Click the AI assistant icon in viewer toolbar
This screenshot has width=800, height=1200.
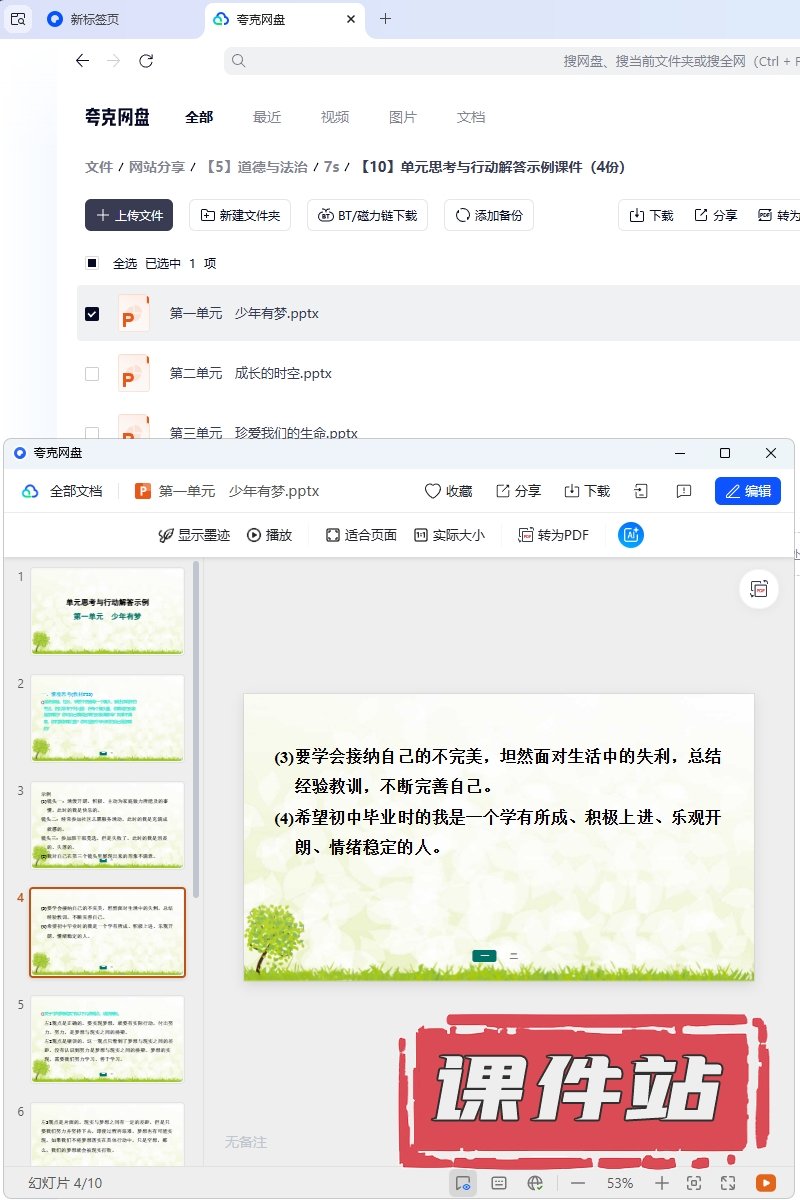(631, 535)
